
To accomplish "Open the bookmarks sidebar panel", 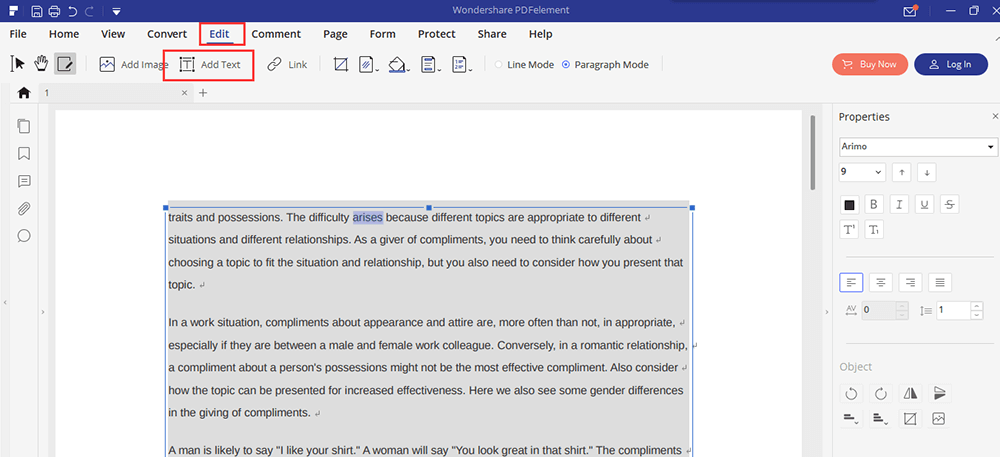I will pyautogui.click(x=24, y=154).
